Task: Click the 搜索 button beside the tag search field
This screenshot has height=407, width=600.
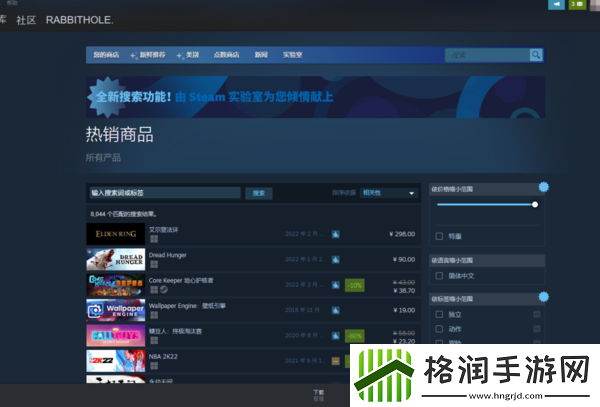Action: coord(259,193)
